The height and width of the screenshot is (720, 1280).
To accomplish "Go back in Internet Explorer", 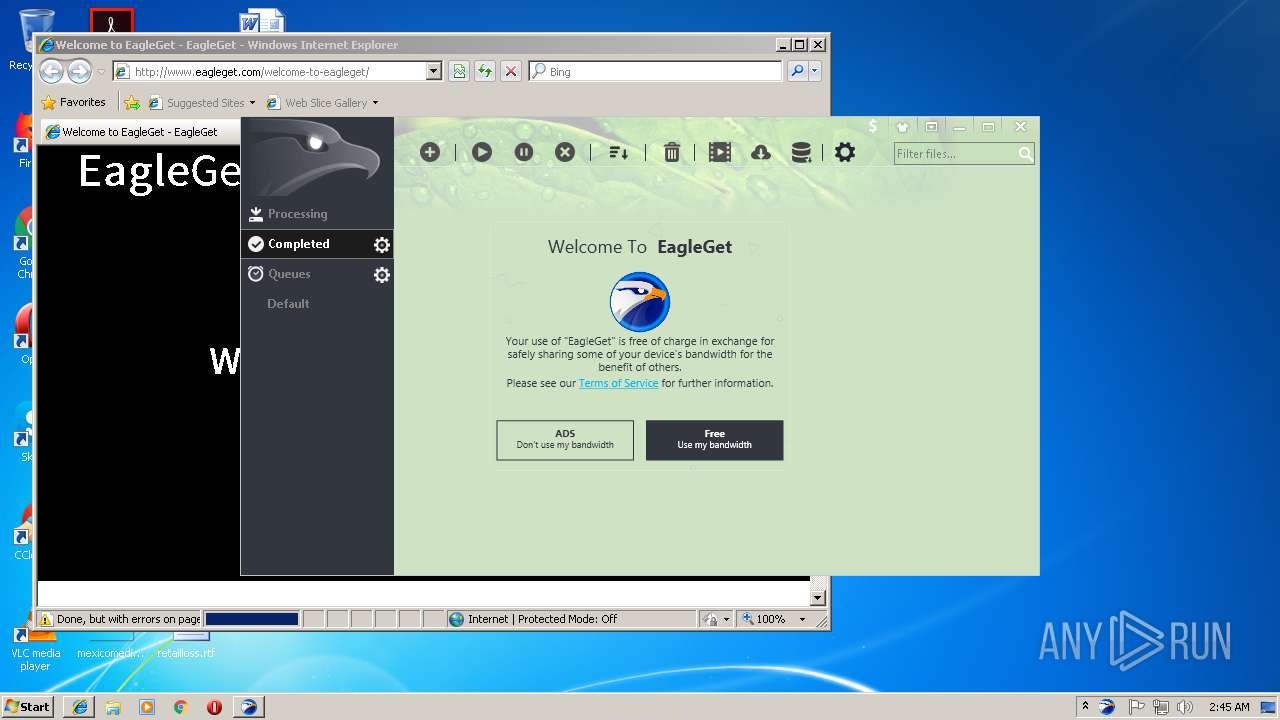I will 52,71.
